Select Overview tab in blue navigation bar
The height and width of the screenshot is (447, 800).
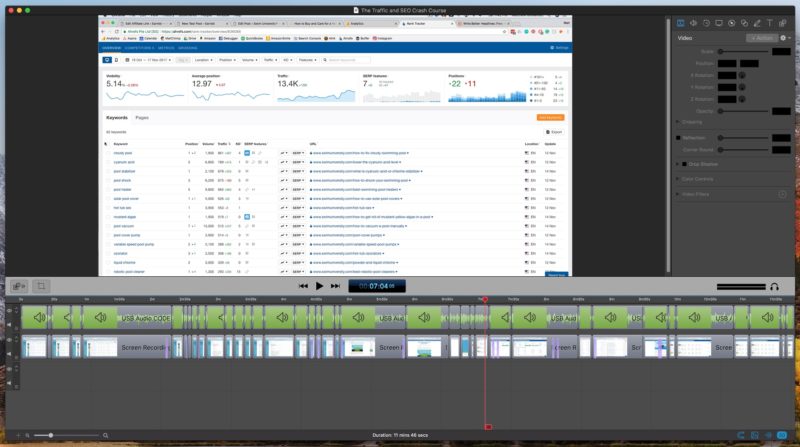click(111, 48)
